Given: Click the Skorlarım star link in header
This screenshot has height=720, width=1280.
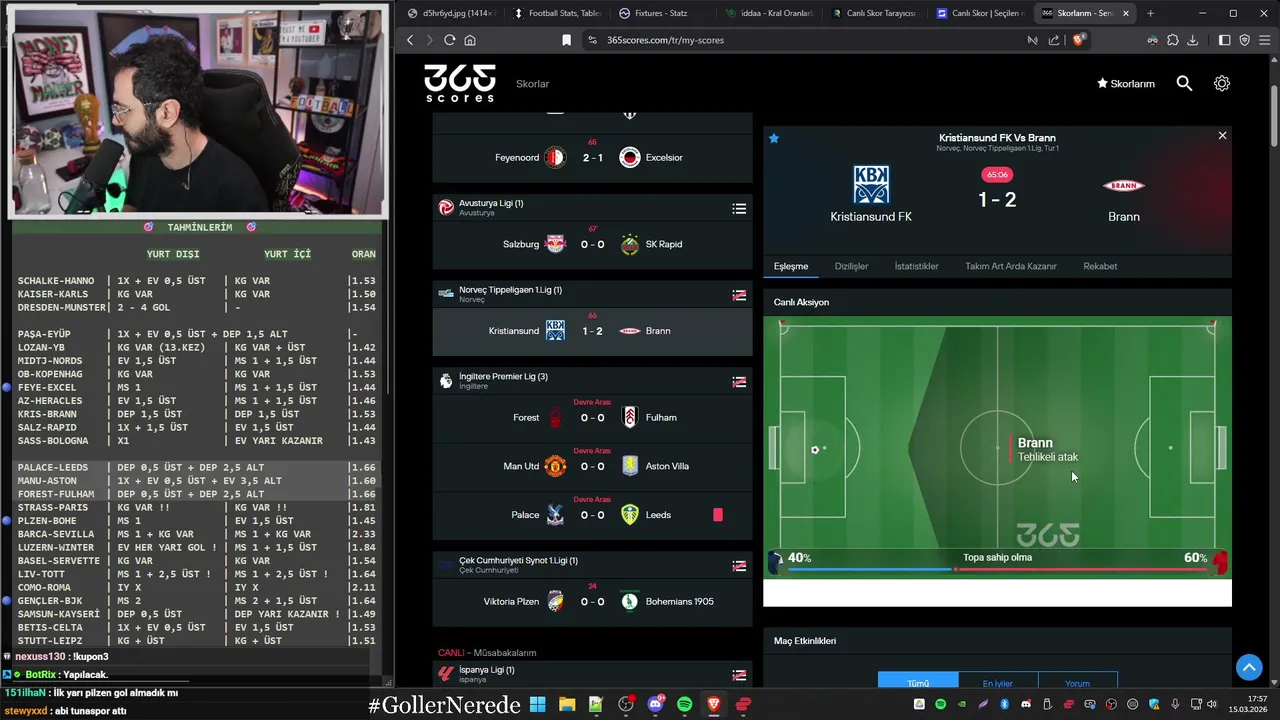Looking at the screenshot, I should (1126, 84).
